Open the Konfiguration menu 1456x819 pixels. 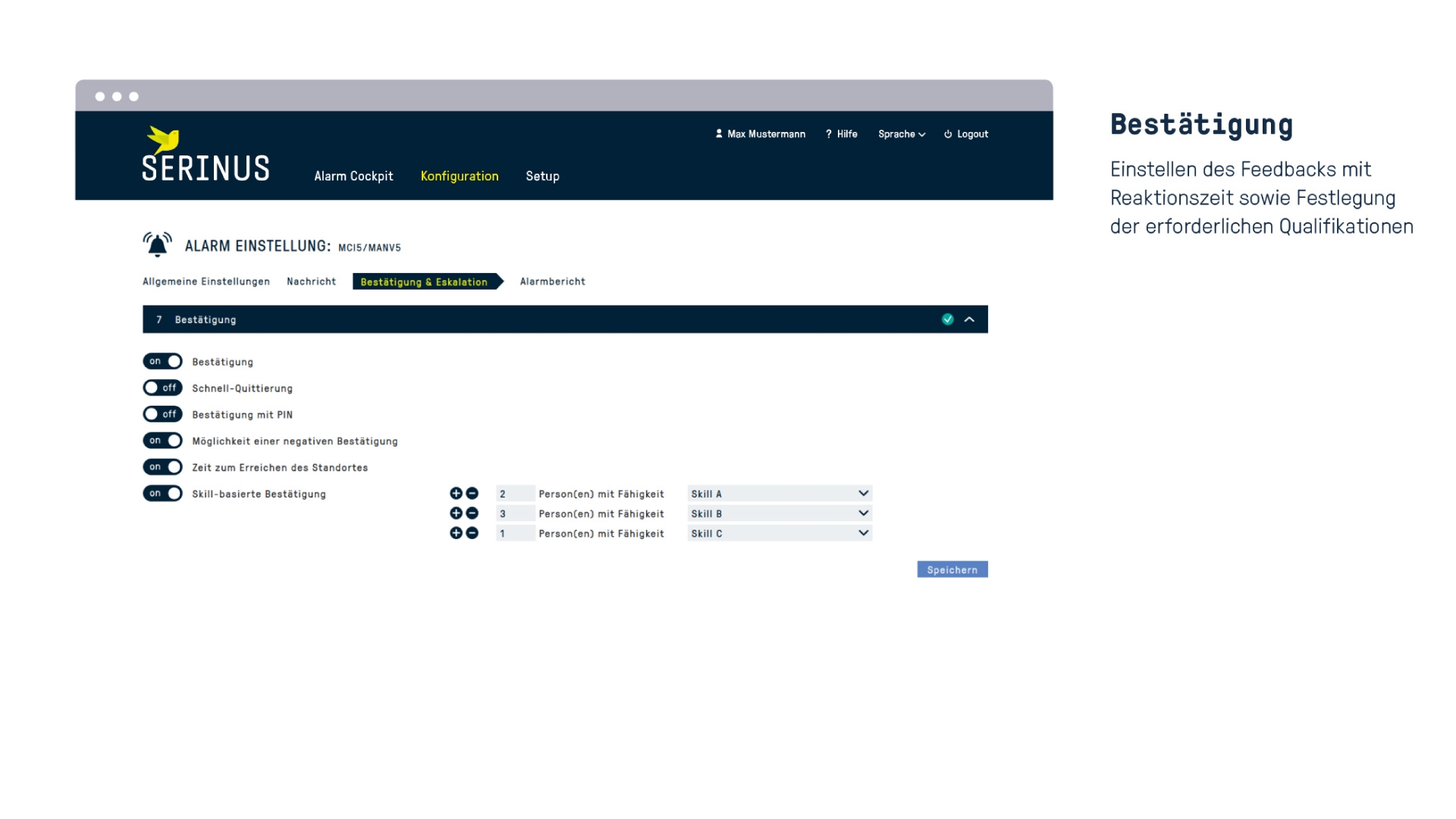460,176
